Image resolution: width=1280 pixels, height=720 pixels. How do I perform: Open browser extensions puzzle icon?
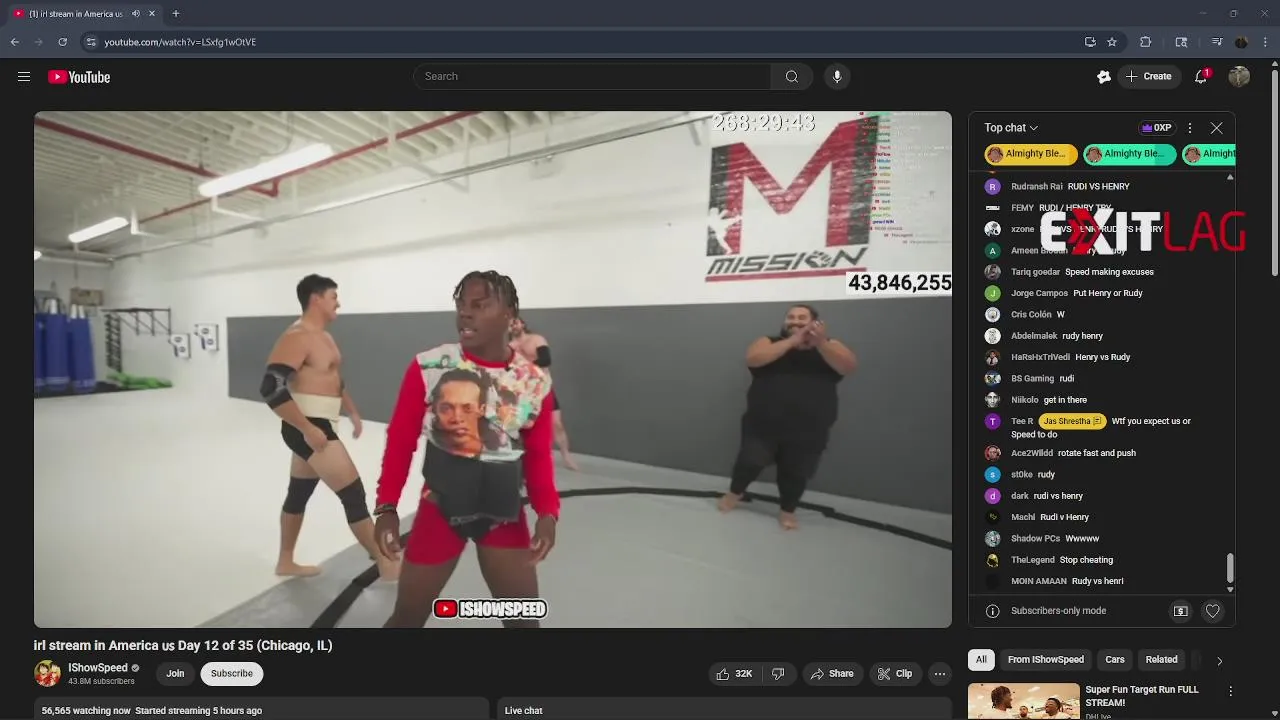[x=1146, y=42]
